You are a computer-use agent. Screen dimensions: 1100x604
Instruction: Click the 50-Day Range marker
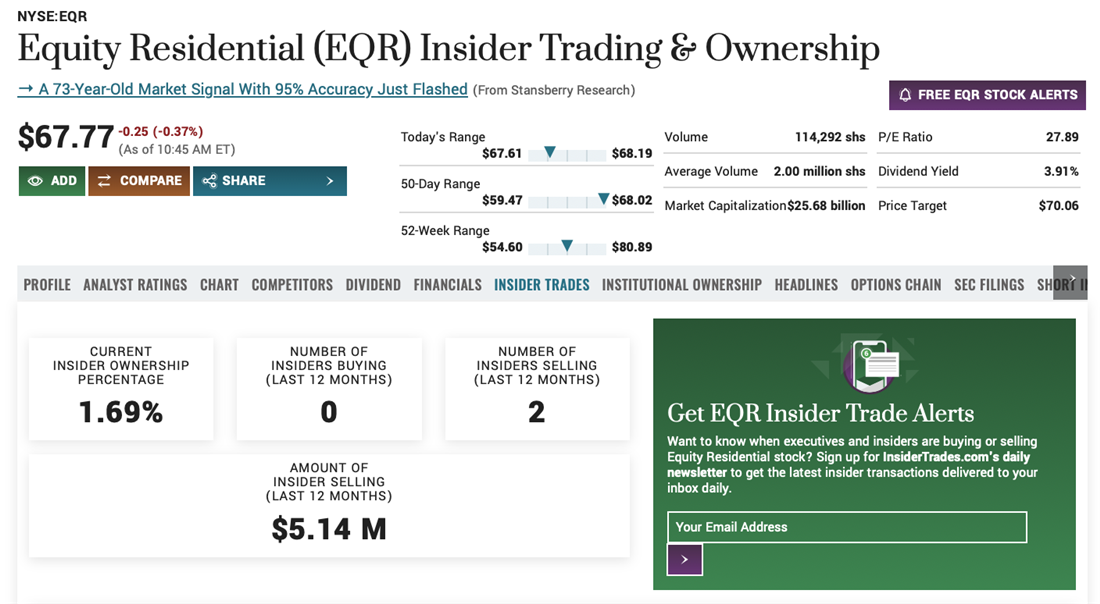click(603, 199)
